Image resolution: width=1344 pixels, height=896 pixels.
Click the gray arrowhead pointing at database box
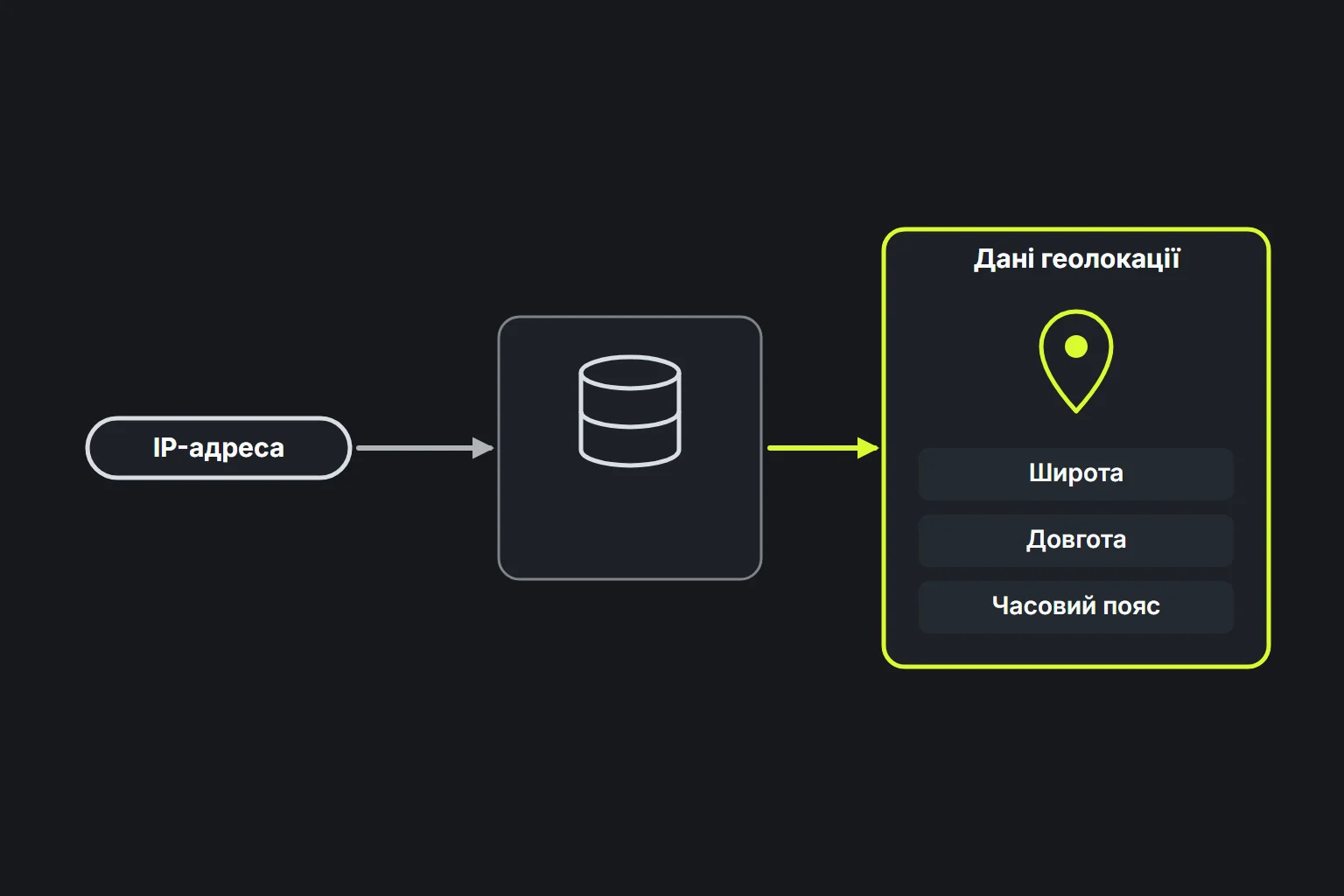(484, 448)
